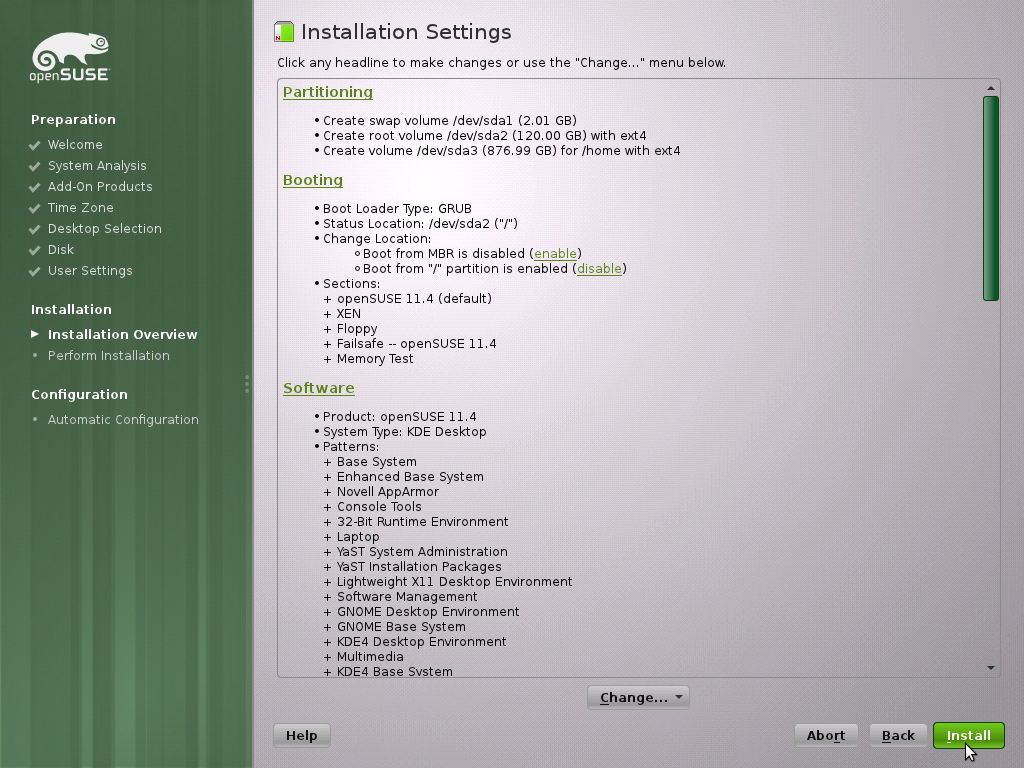Screen dimensions: 1024x768
Task: Disable boot from "/" partition link
Action: (x=600, y=268)
